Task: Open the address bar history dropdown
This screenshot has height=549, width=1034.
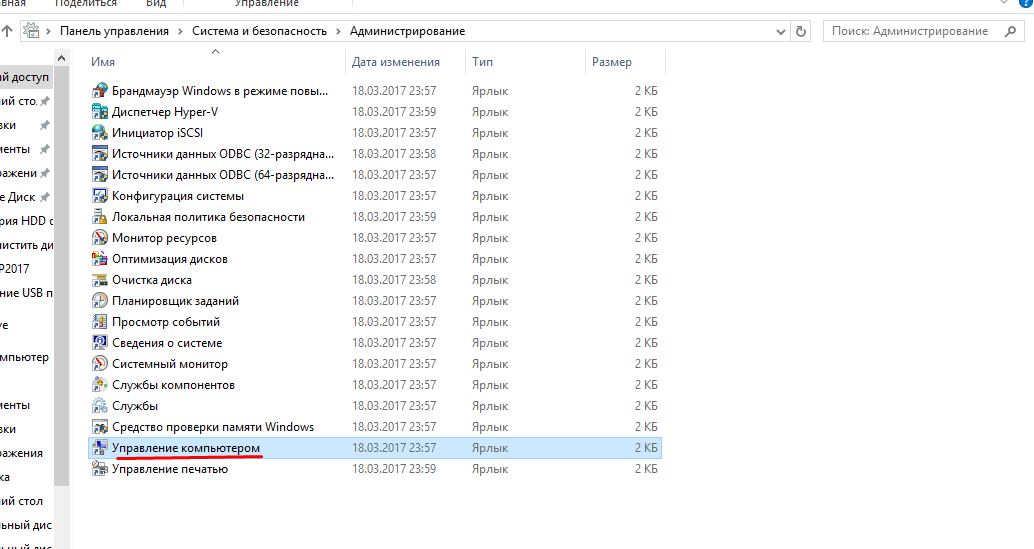Action: click(x=781, y=31)
